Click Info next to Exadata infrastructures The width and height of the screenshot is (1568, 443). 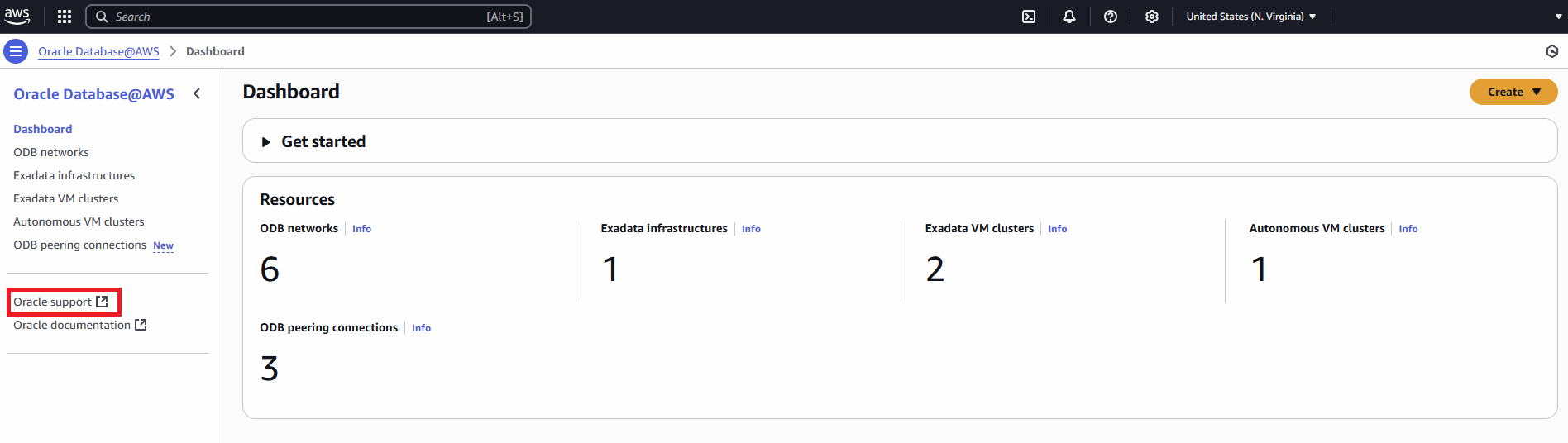pyautogui.click(x=751, y=229)
